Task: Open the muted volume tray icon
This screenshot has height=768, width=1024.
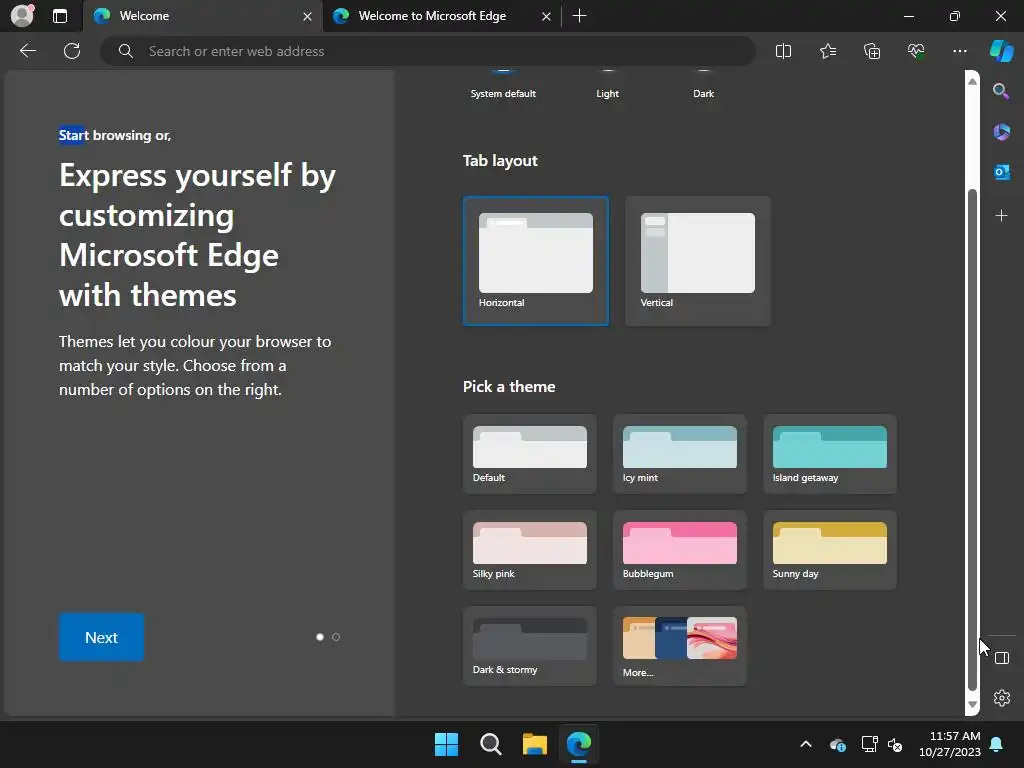Action: pos(895,744)
